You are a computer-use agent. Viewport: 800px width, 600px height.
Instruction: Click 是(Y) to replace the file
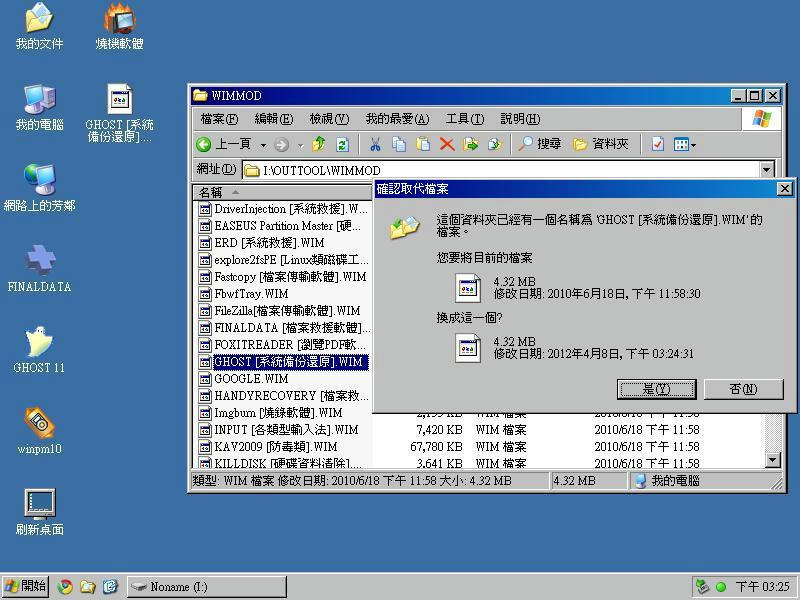(657, 389)
